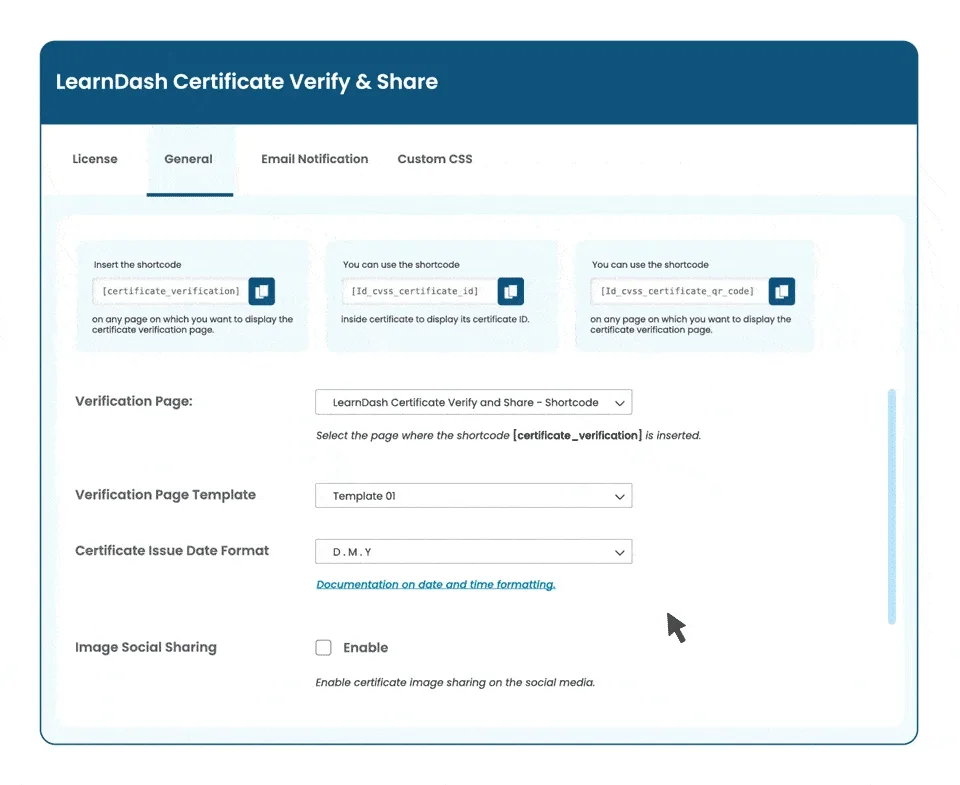Switch to the Custom CSS tab
960x785 pixels.
435,158
